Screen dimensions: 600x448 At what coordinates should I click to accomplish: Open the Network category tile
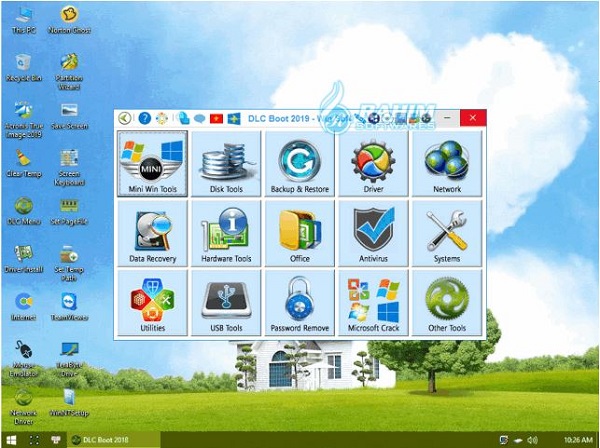point(447,164)
